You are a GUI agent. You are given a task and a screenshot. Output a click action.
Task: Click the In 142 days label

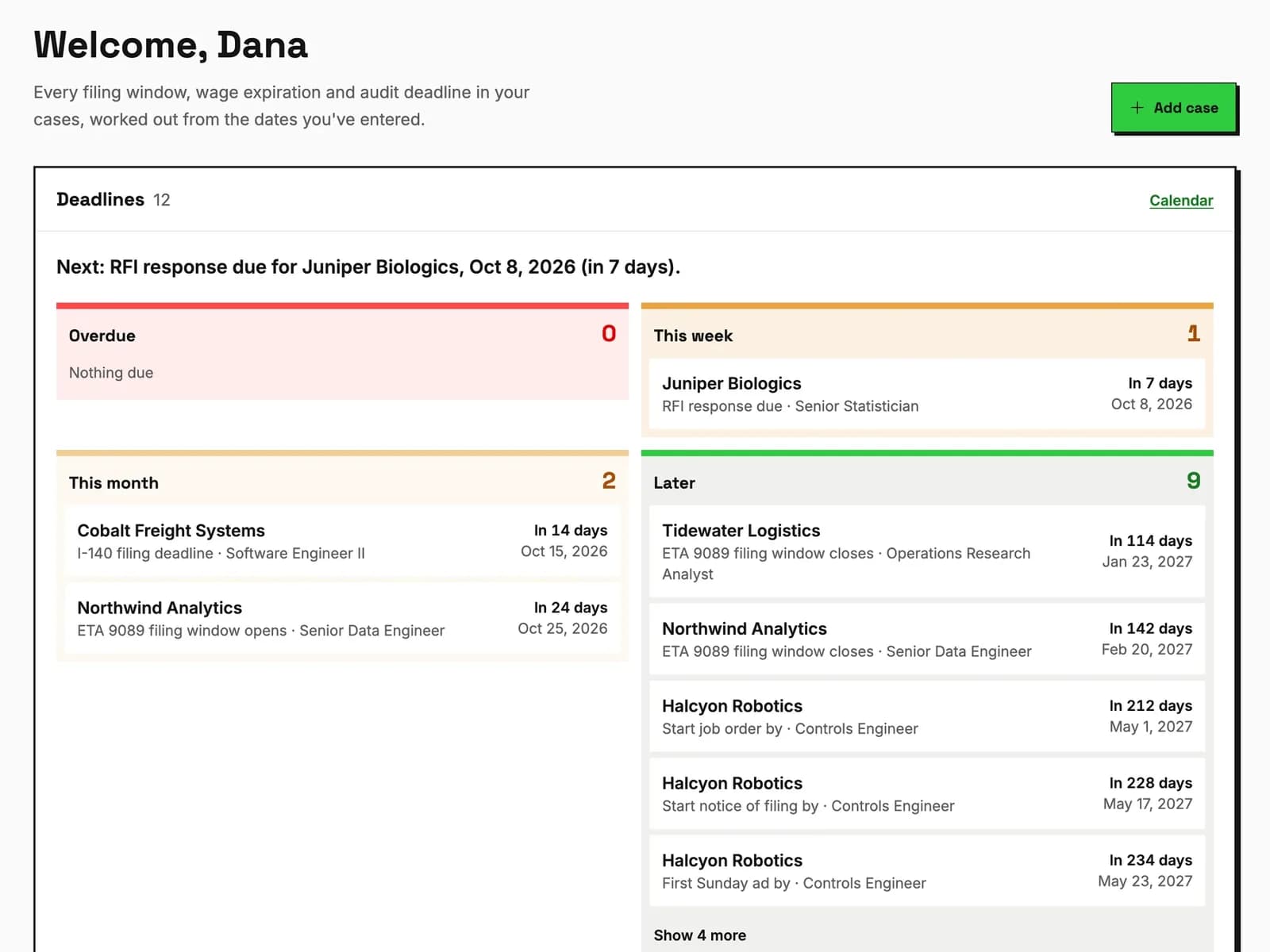(x=1150, y=628)
